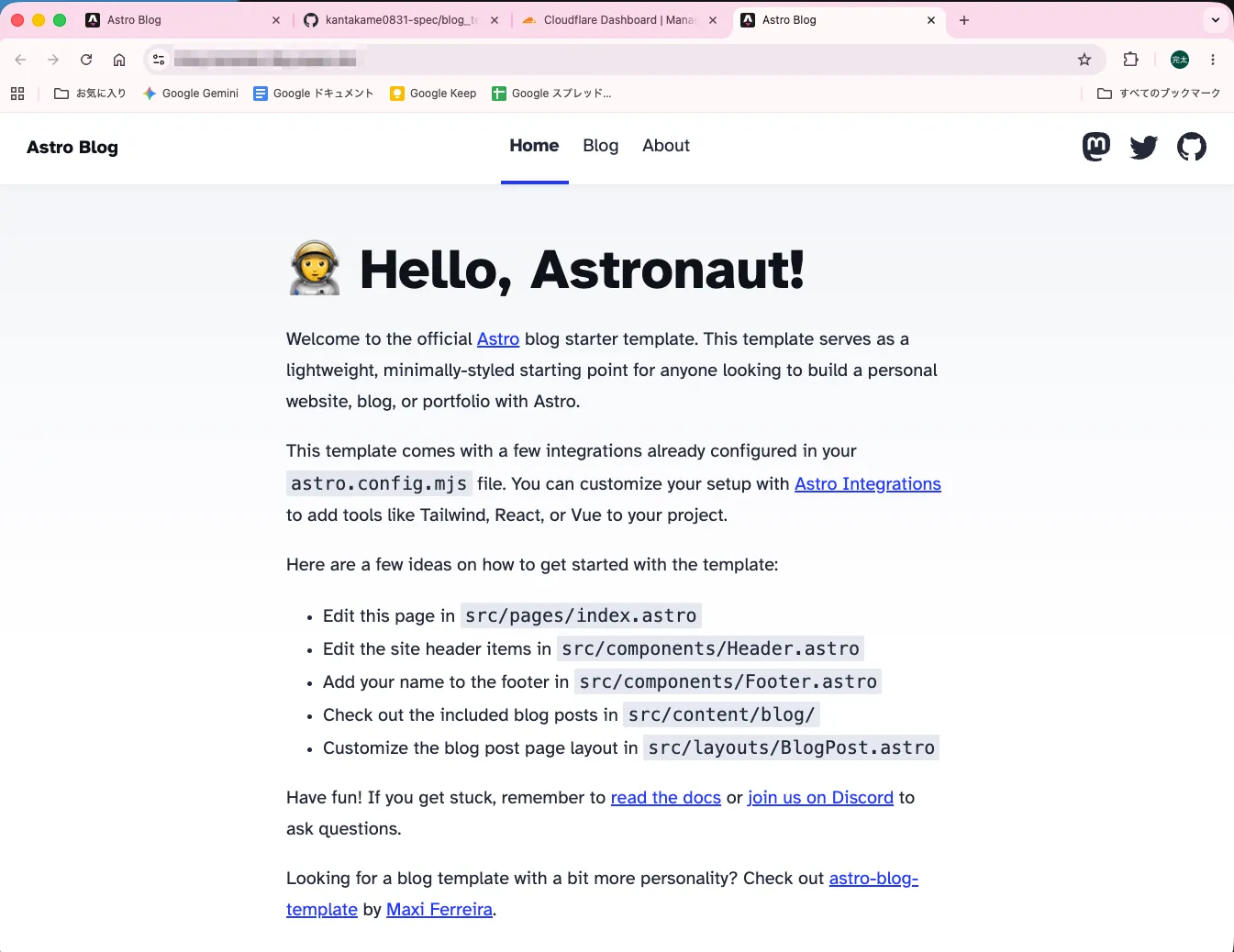Viewport: 1234px width, 952px height.
Task: Open the Blog navigation item
Action: [x=601, y=146]
